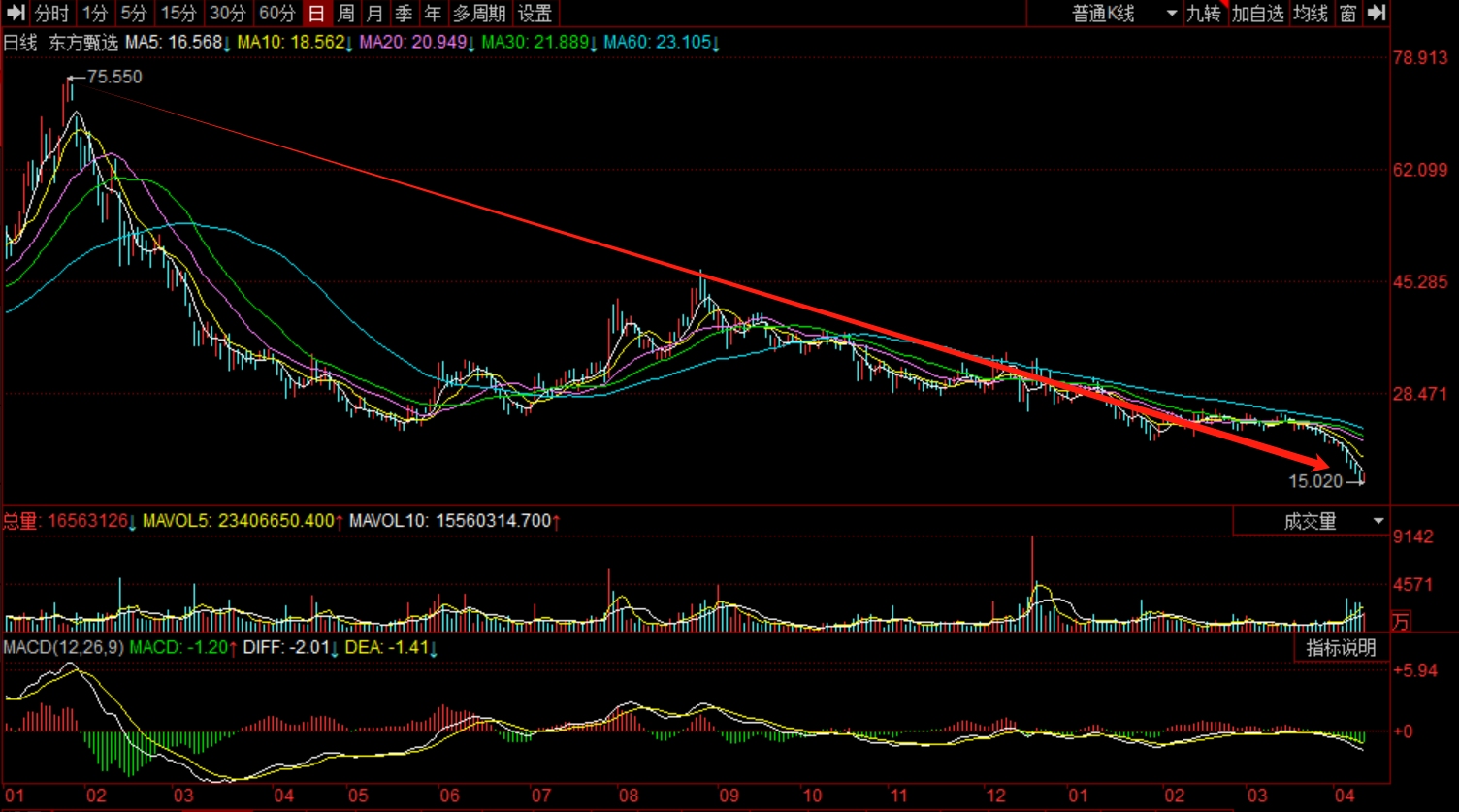
Task: Click the +5.94 MACD axis label
Action: (x=1415, y=670)
